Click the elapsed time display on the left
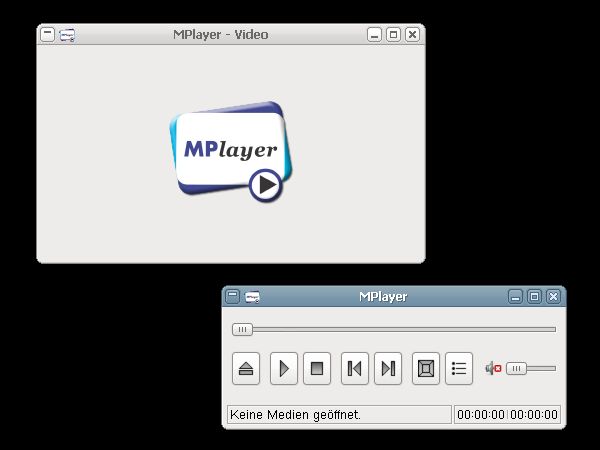Screen dimensions: 600x450 (x=481, y=414)
